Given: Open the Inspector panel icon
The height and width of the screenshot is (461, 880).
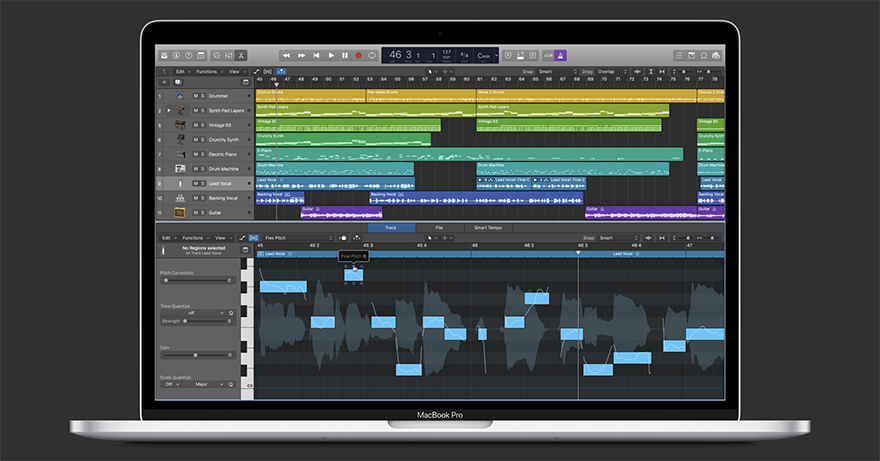Looking at the screenshot, I should [x=176, y=56].
